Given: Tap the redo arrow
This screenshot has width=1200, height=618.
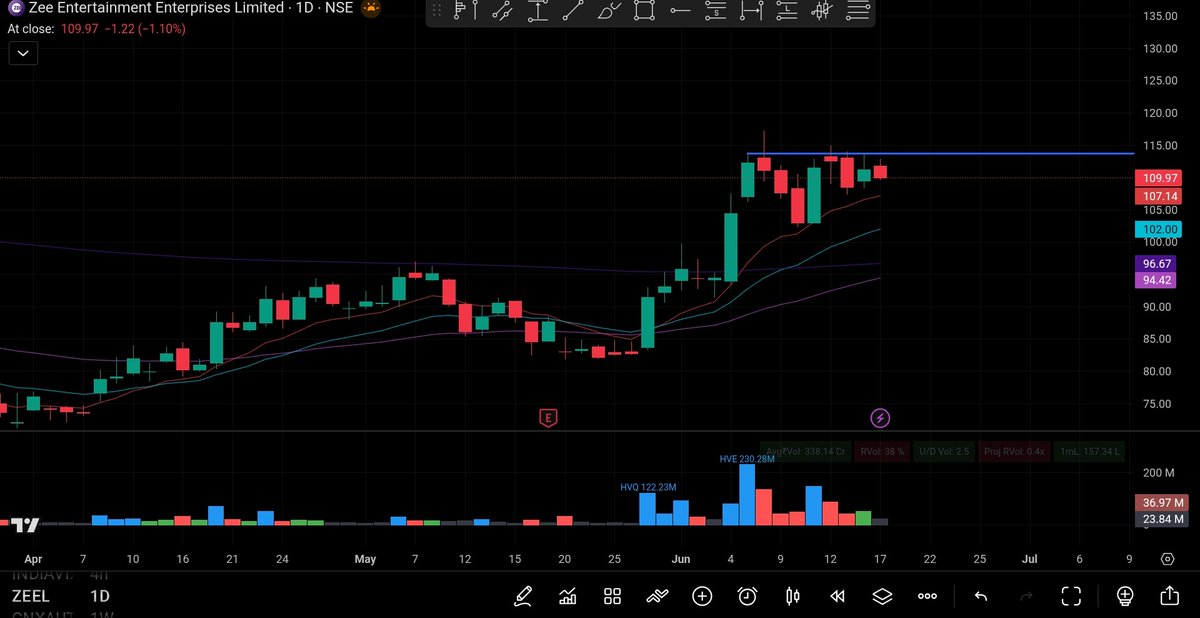Looking at the screenshot, I should [1026, 596].
